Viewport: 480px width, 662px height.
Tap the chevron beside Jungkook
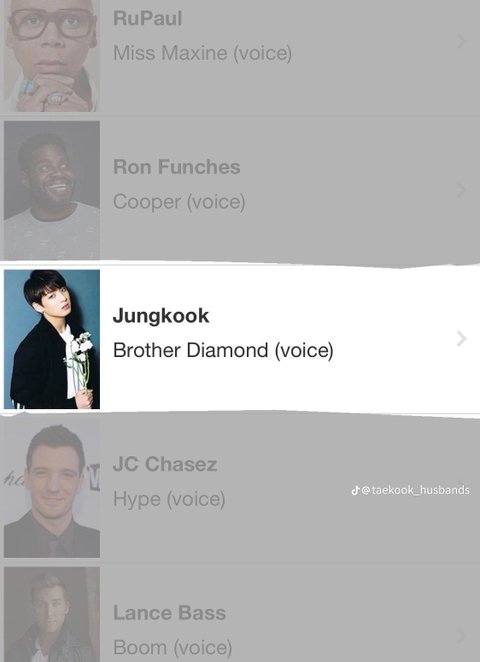[462, 339]
